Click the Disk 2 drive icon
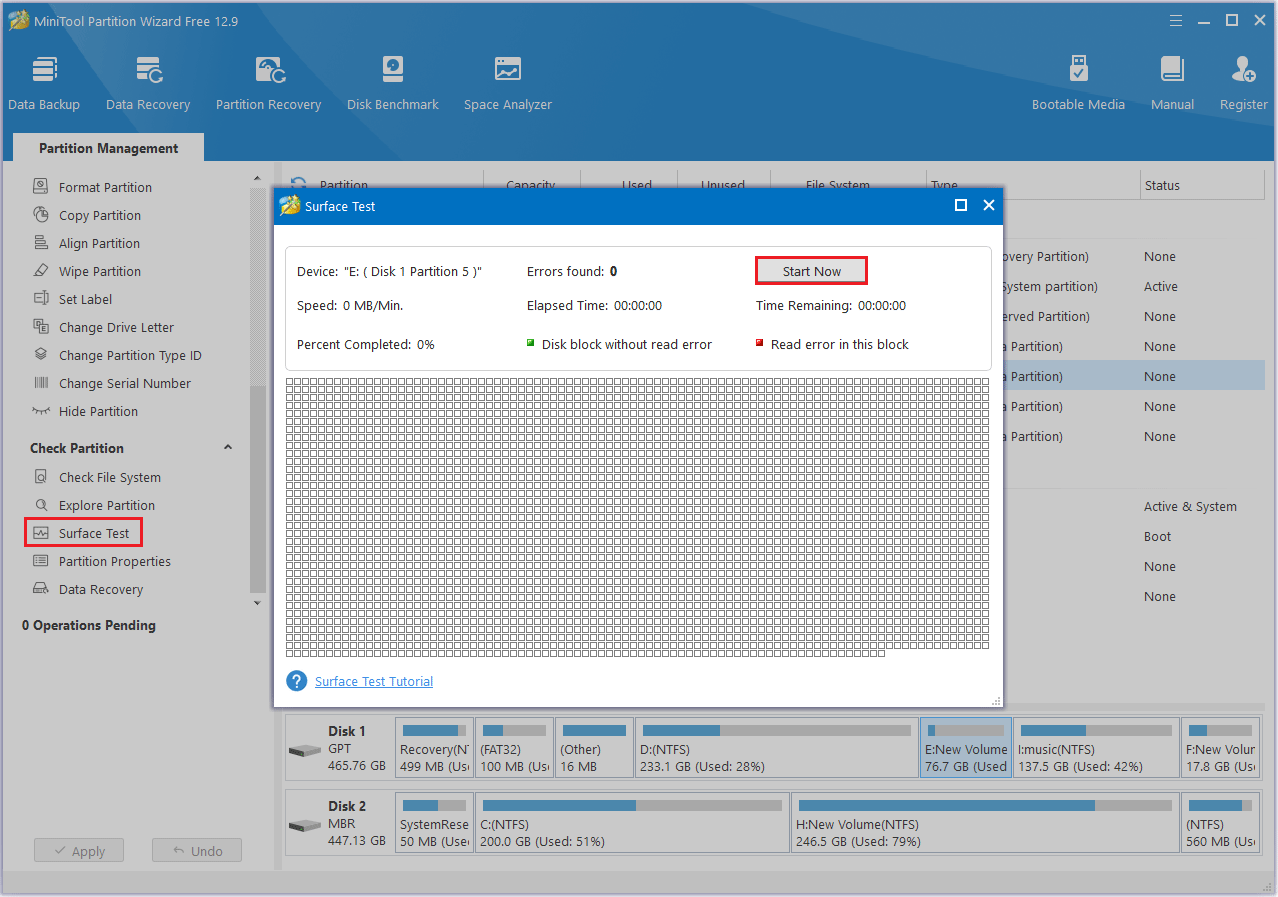The height and width of the screenshot is (897, 1278). (x=304, y=825)
